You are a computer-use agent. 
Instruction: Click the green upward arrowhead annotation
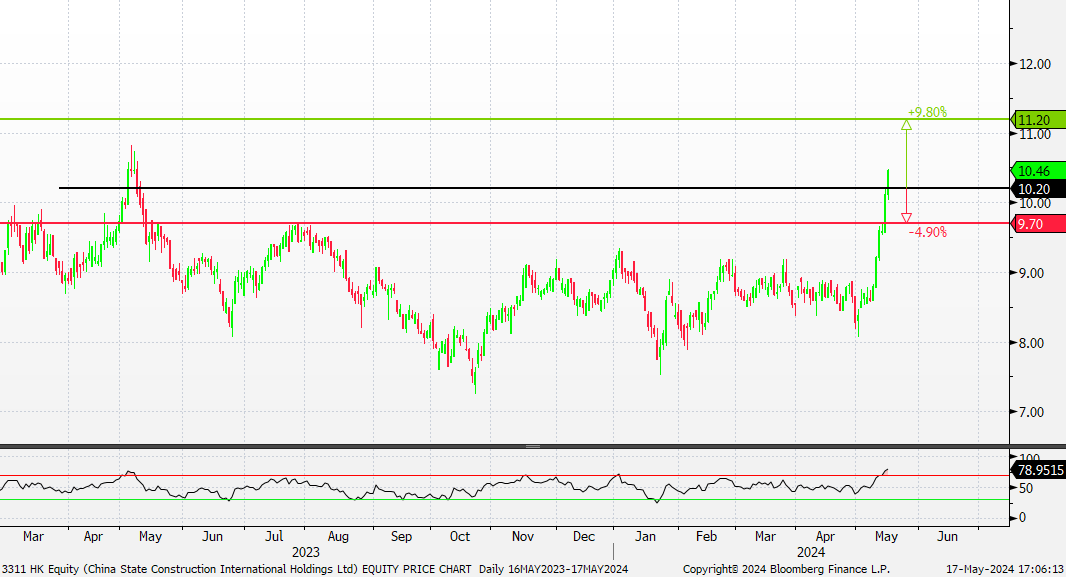click(x=906, y=125)
